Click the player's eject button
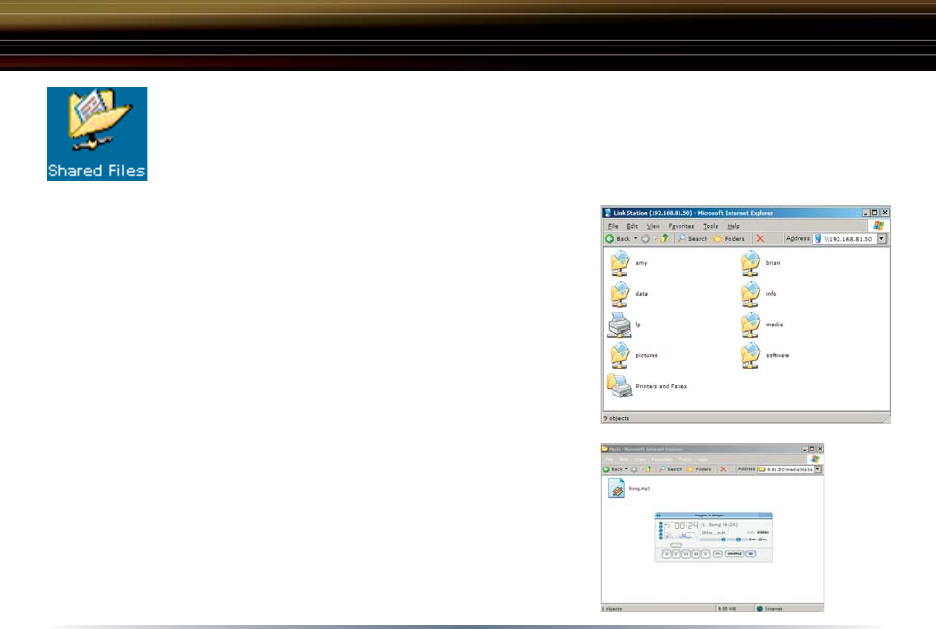The height and width of the screenshot is (629, 936). (718, 554)
